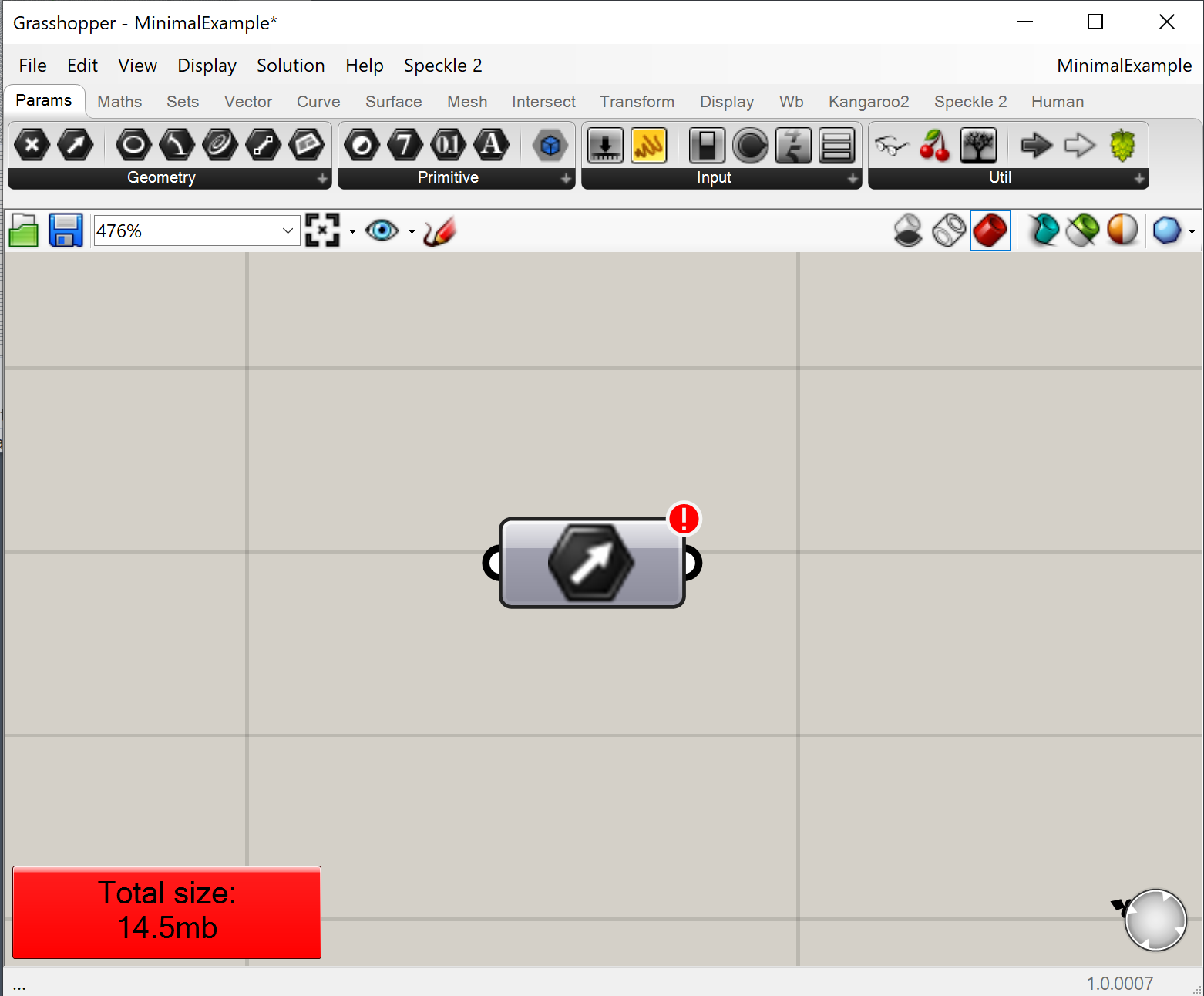Viewport: 1204px width, 996px height.
Task: Click the MinimalExample document name button
Action: click(1124, 66)
